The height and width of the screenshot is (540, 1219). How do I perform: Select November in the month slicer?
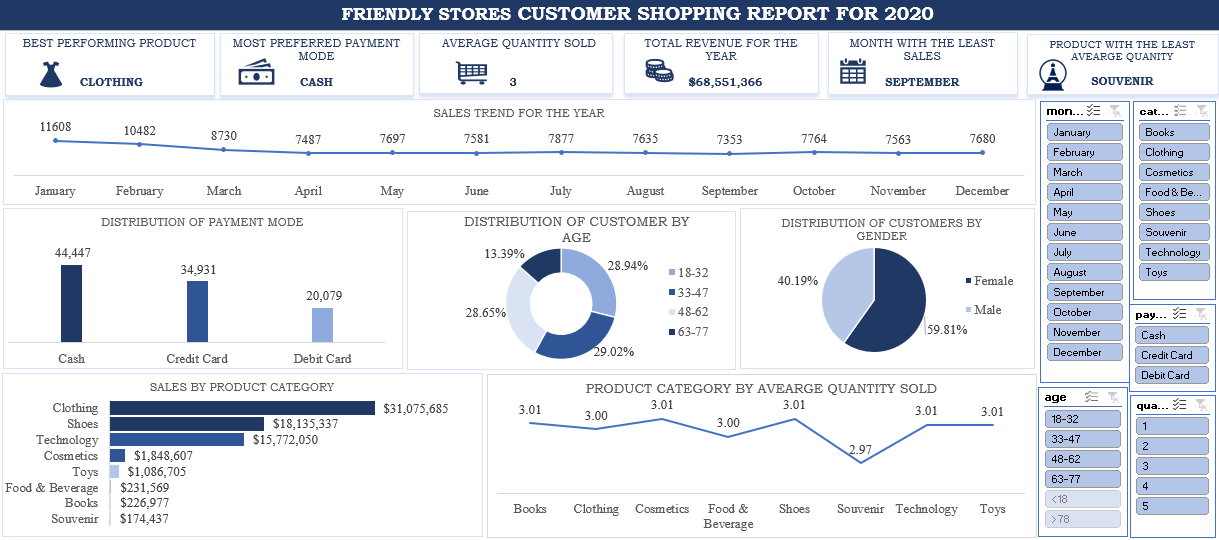coord(1084,332)
